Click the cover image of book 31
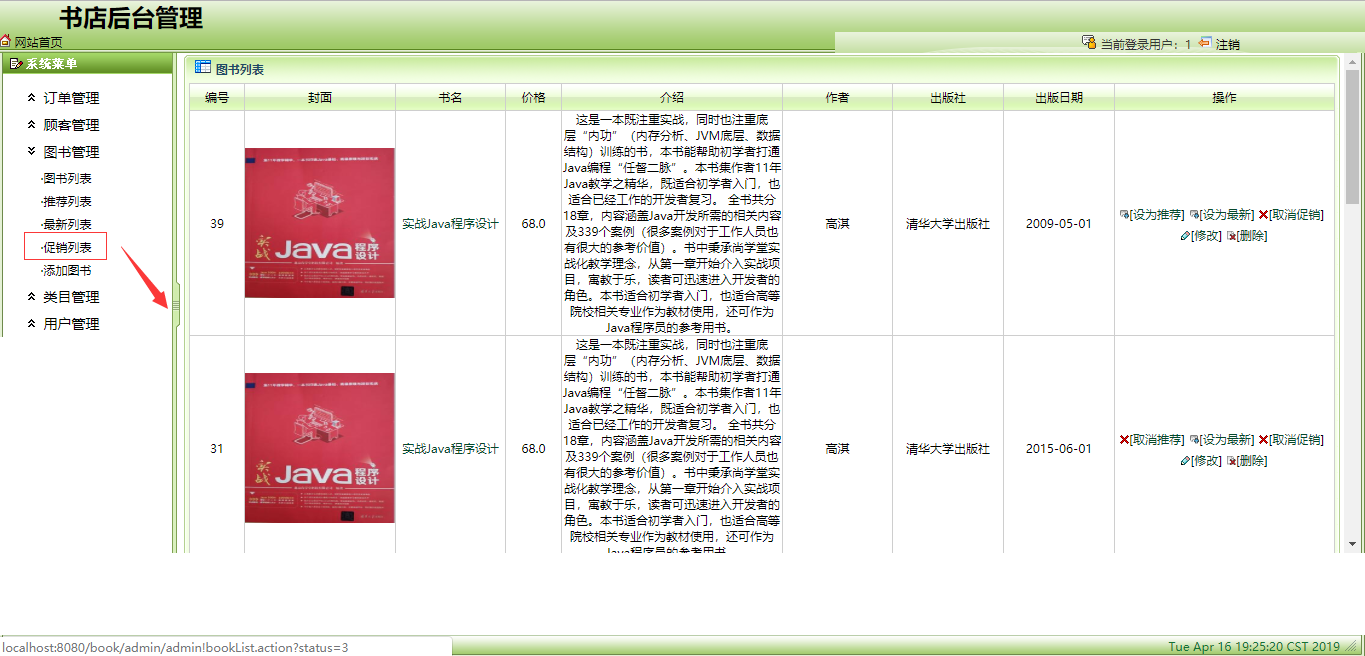 click(320, 448)
